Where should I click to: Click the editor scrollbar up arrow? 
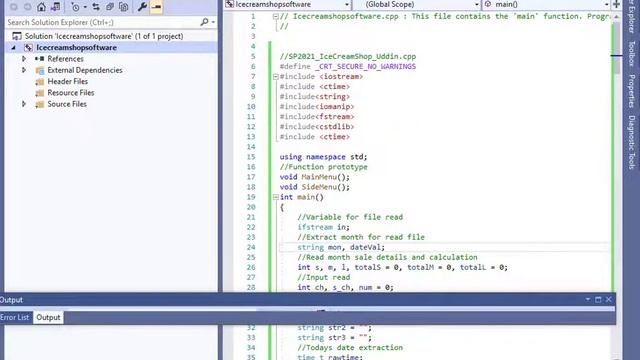(616, 17)
